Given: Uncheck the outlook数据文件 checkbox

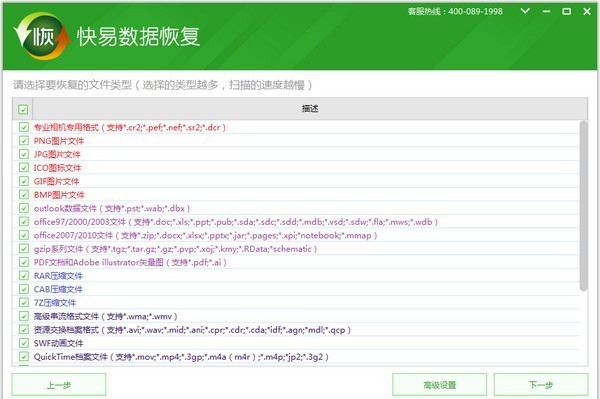Looking at the screenshot, I should (x=24, y=208).
